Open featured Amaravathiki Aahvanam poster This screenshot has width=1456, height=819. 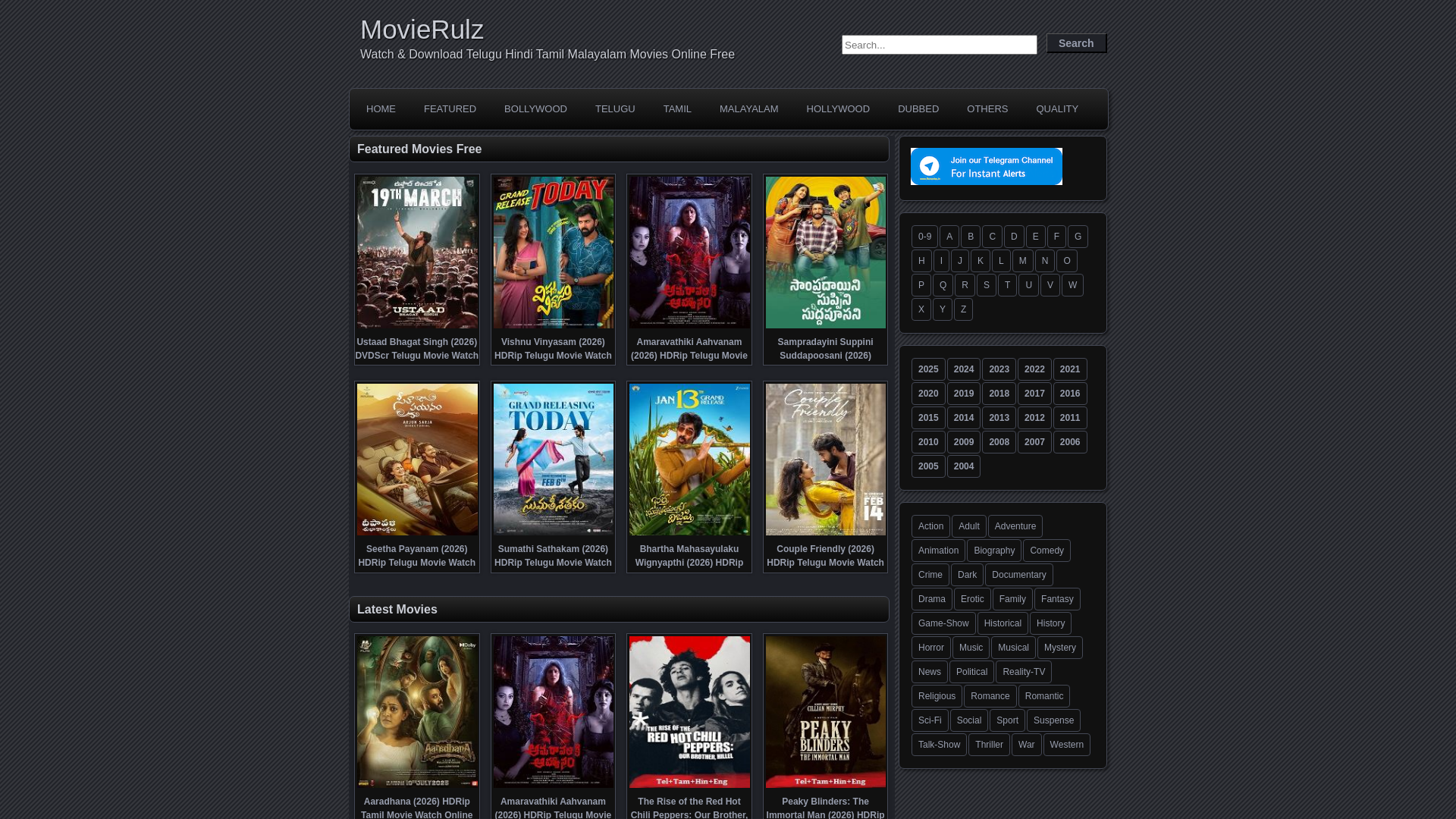[x=689, y=253]
